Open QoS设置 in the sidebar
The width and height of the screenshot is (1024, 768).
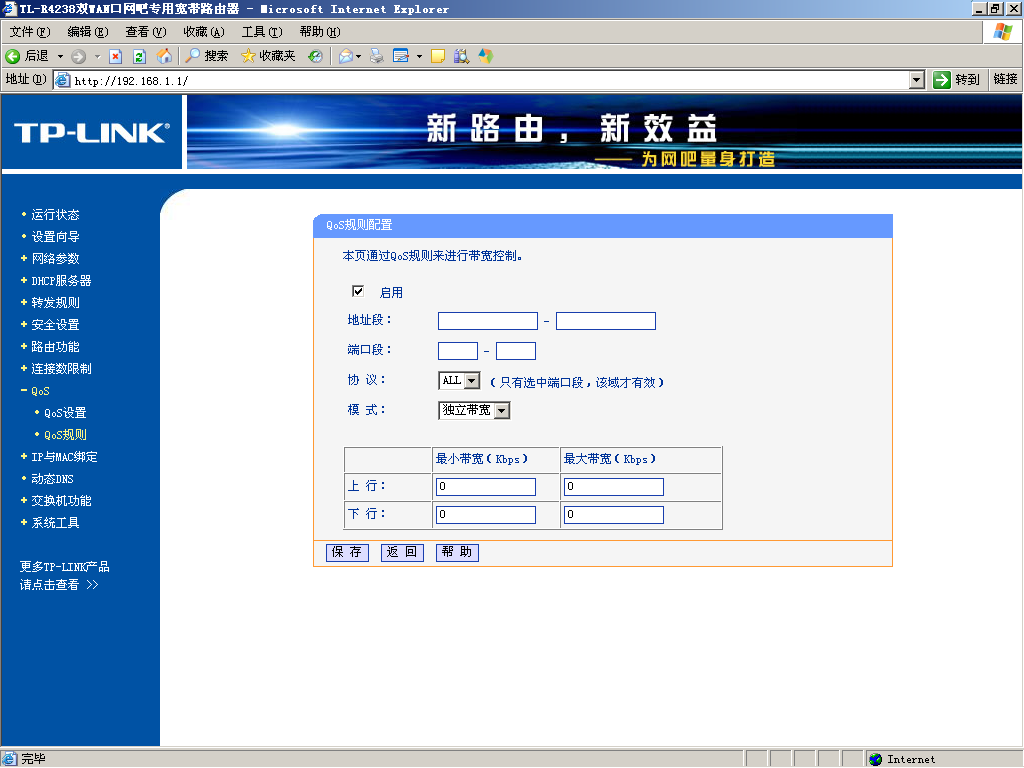pos(65,413)
